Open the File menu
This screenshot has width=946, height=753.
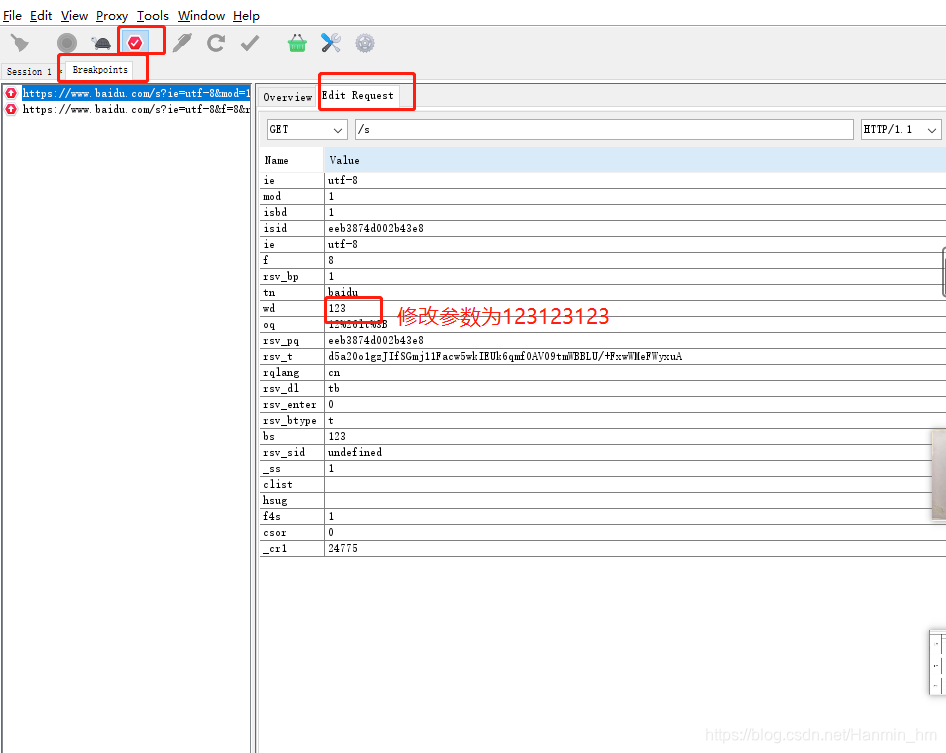[12, 16]
